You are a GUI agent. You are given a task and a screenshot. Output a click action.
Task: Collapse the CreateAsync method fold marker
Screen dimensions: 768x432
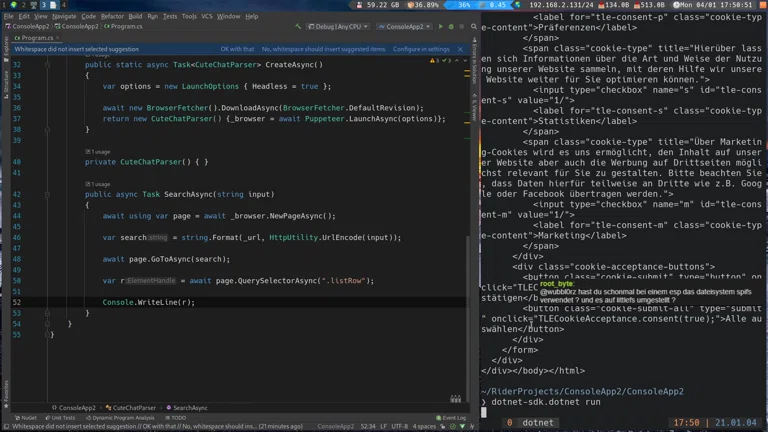(48, 65)
